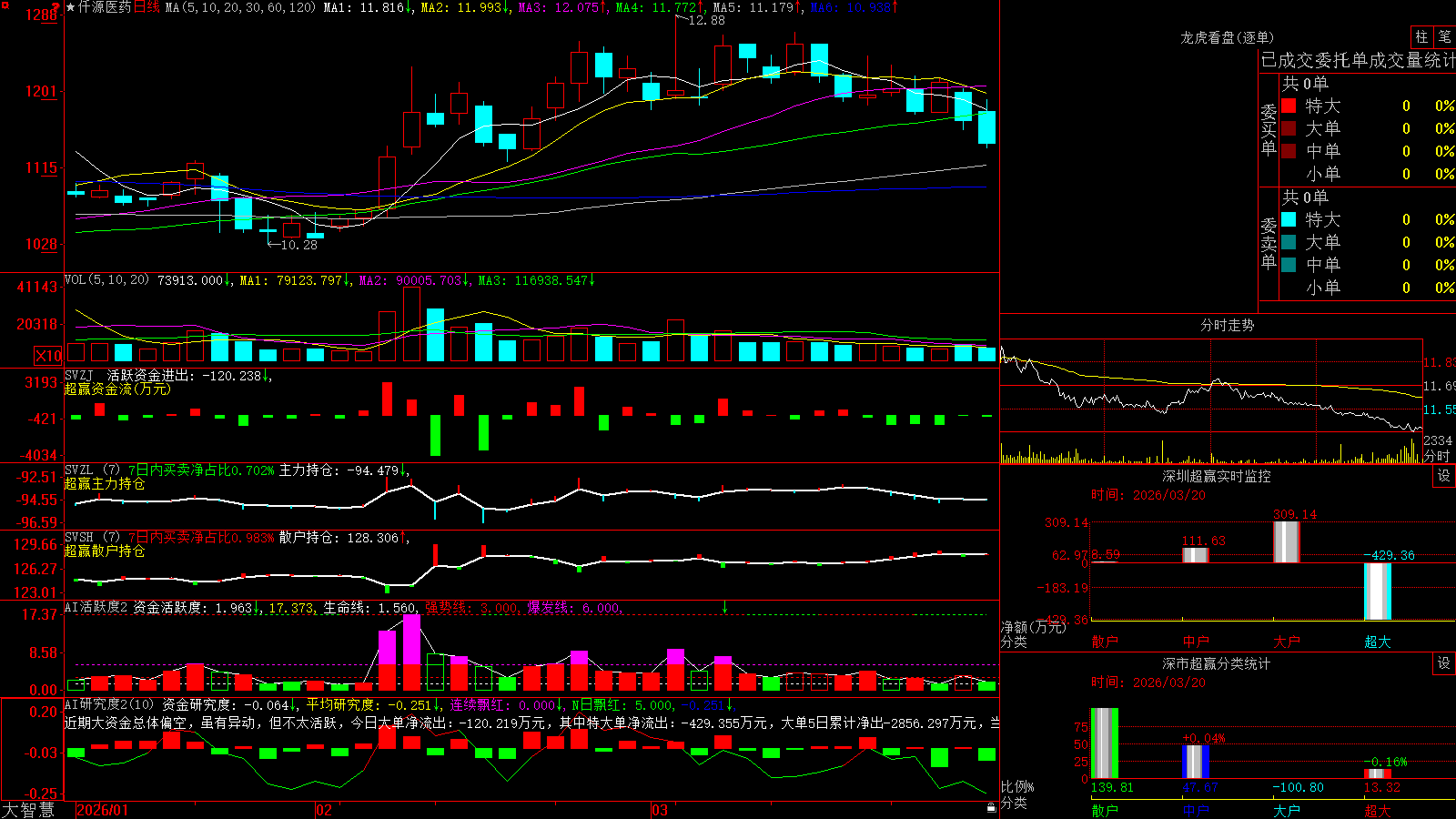Click the 委买单 vertical label
The height and width of the screenshot is (819, 1456).
point(1269,128)
